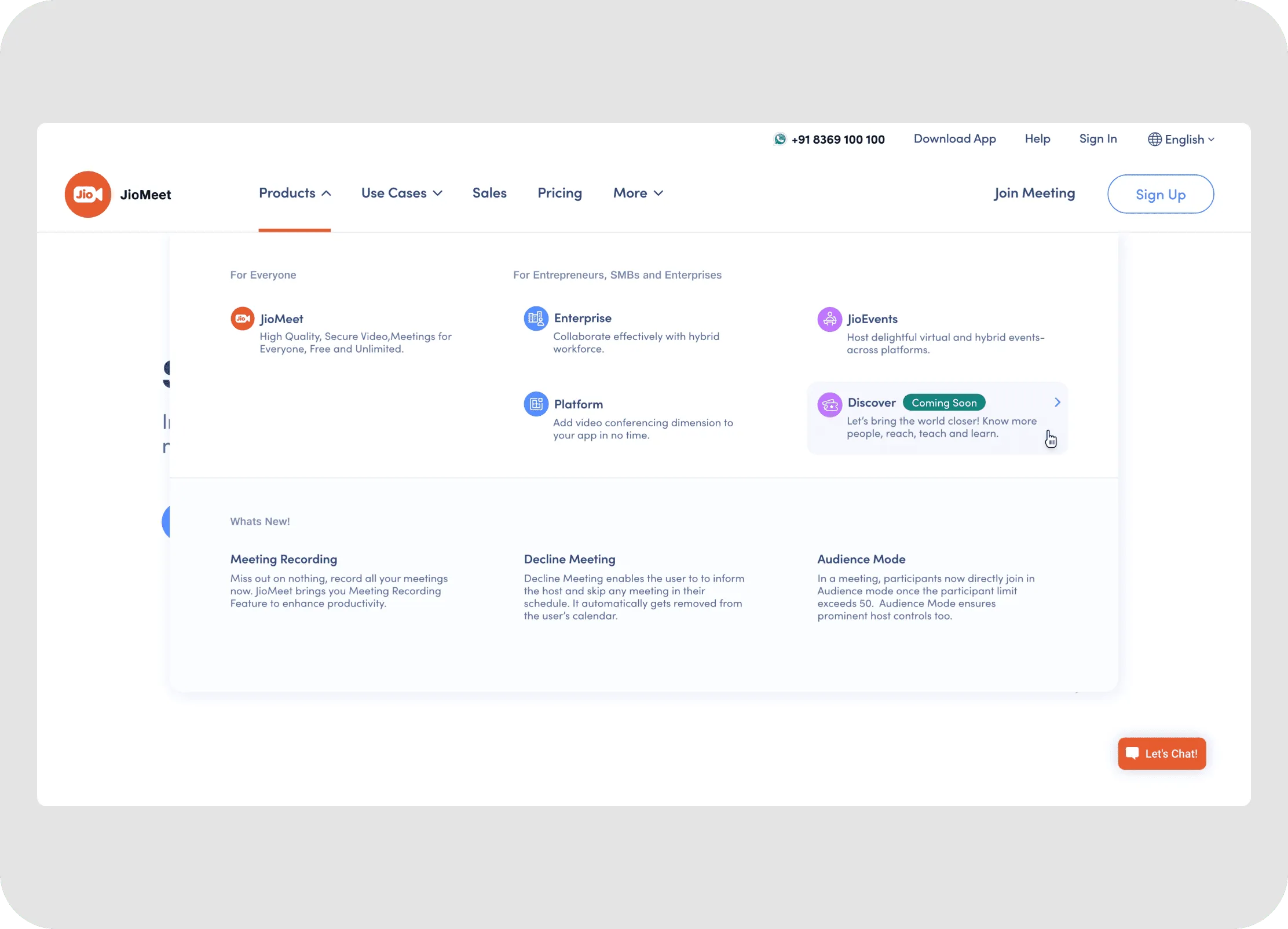Open the Download App link

tap(954, 139)
